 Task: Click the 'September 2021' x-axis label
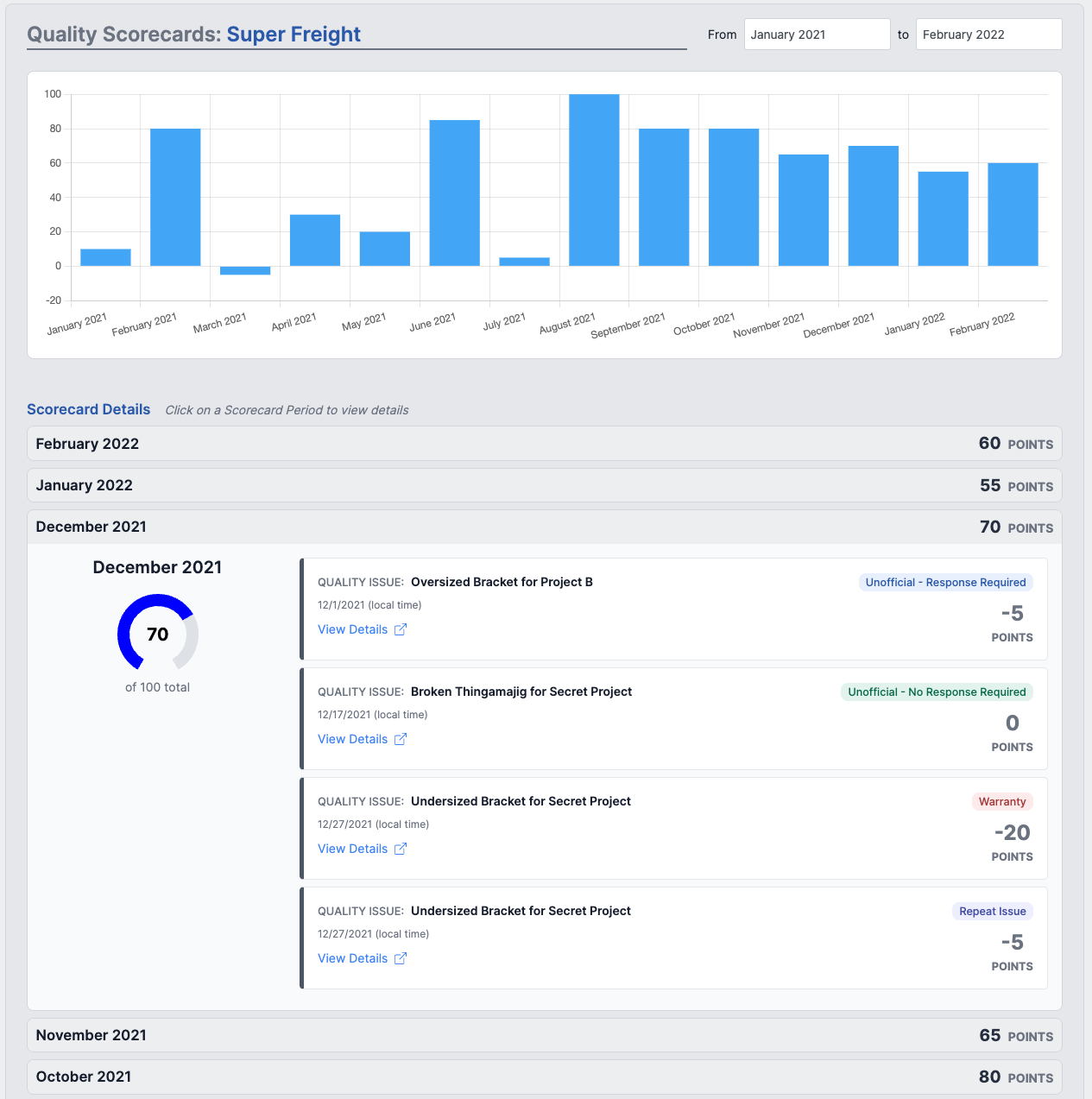(x=628, y=325)
